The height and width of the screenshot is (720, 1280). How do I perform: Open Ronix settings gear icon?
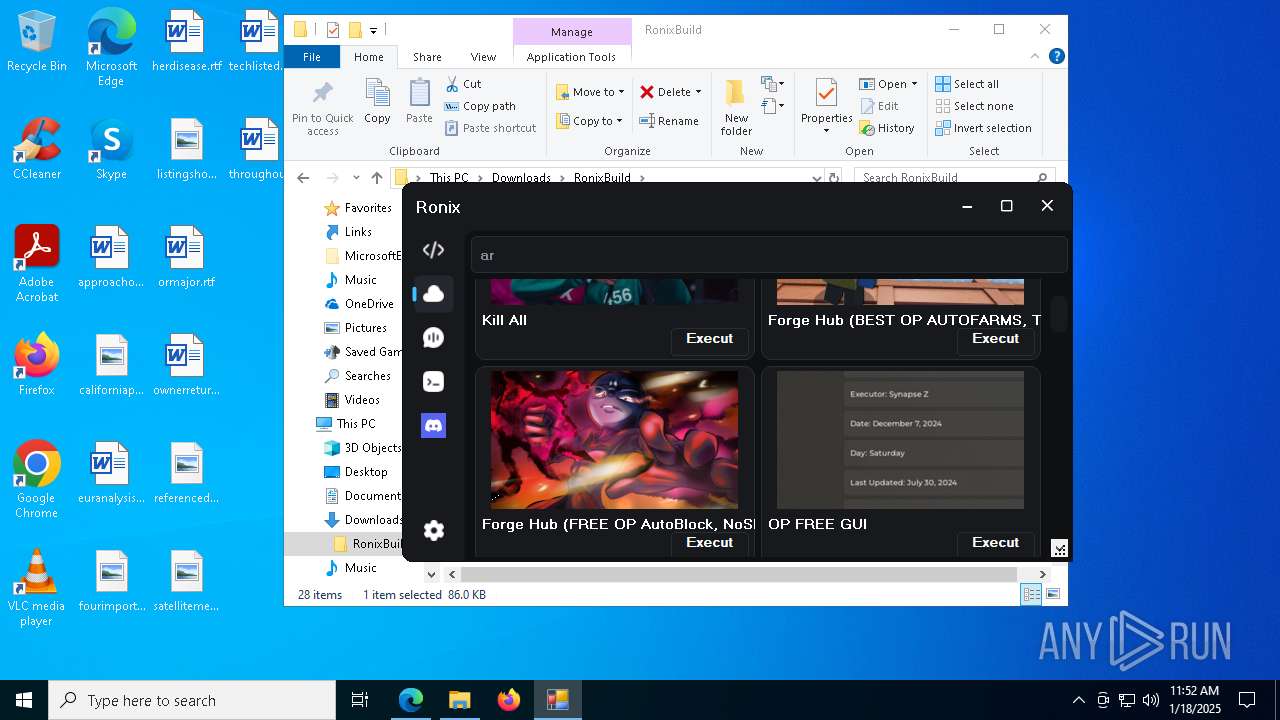point(433,531)
